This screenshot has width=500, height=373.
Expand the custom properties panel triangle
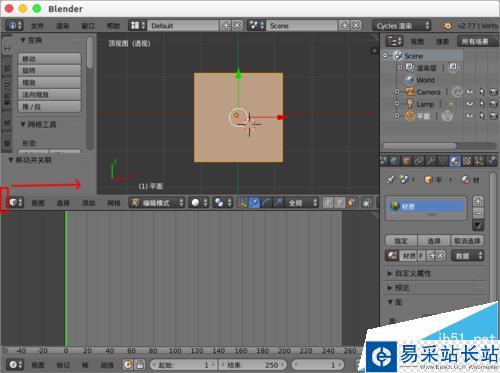[390, 273]
